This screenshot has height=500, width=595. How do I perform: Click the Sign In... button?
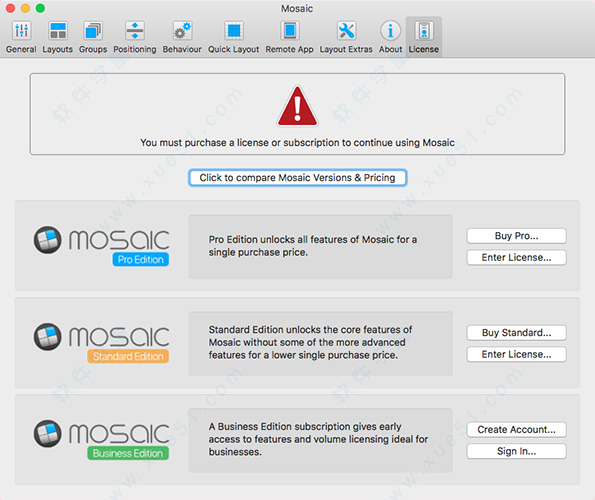click(516, 451)
